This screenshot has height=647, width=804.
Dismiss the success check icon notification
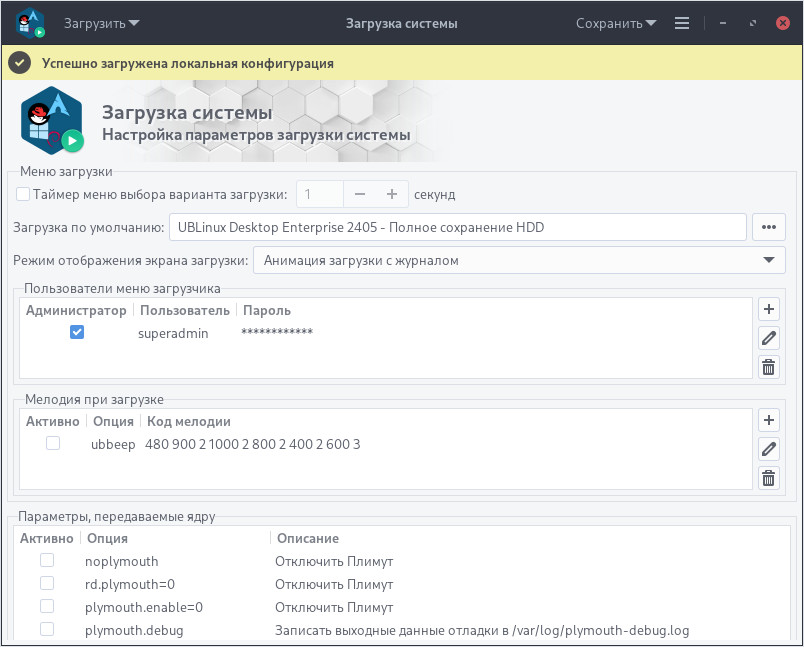pyautogui.click(x=19, y=63)
